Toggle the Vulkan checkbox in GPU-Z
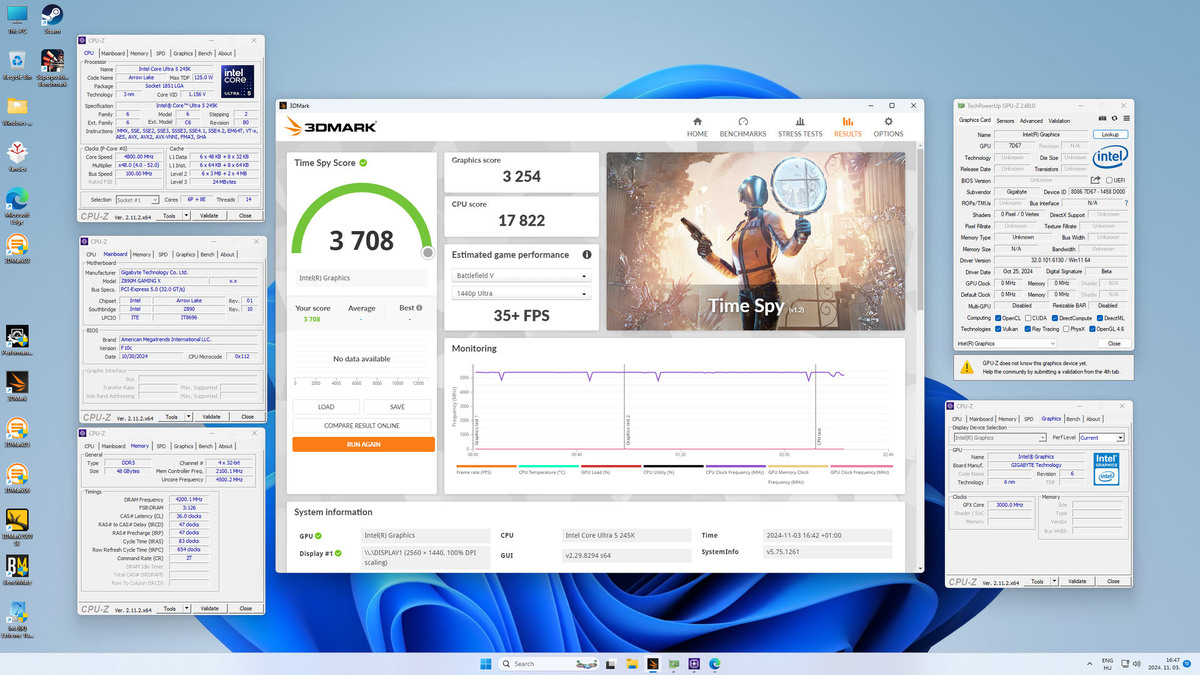Image resolution: width=1200 pixels, height=675 pixels. tap(997, 329)
